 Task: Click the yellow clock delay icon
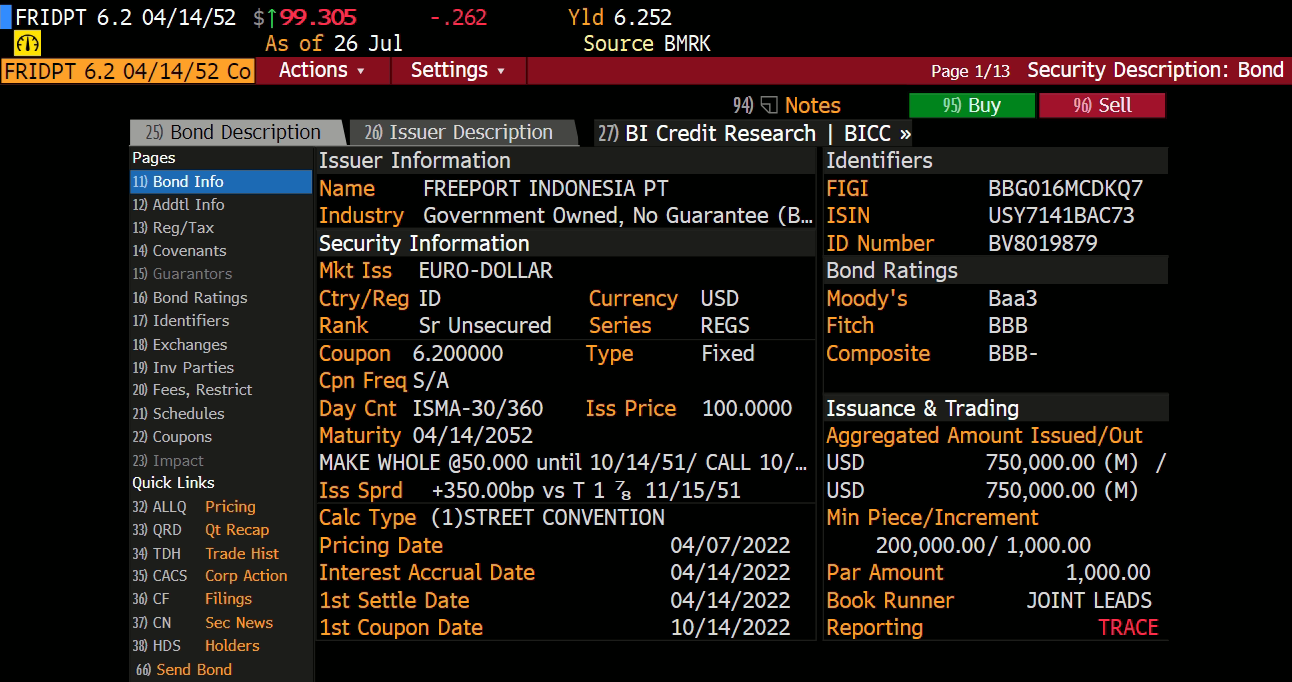pos(27,44)
